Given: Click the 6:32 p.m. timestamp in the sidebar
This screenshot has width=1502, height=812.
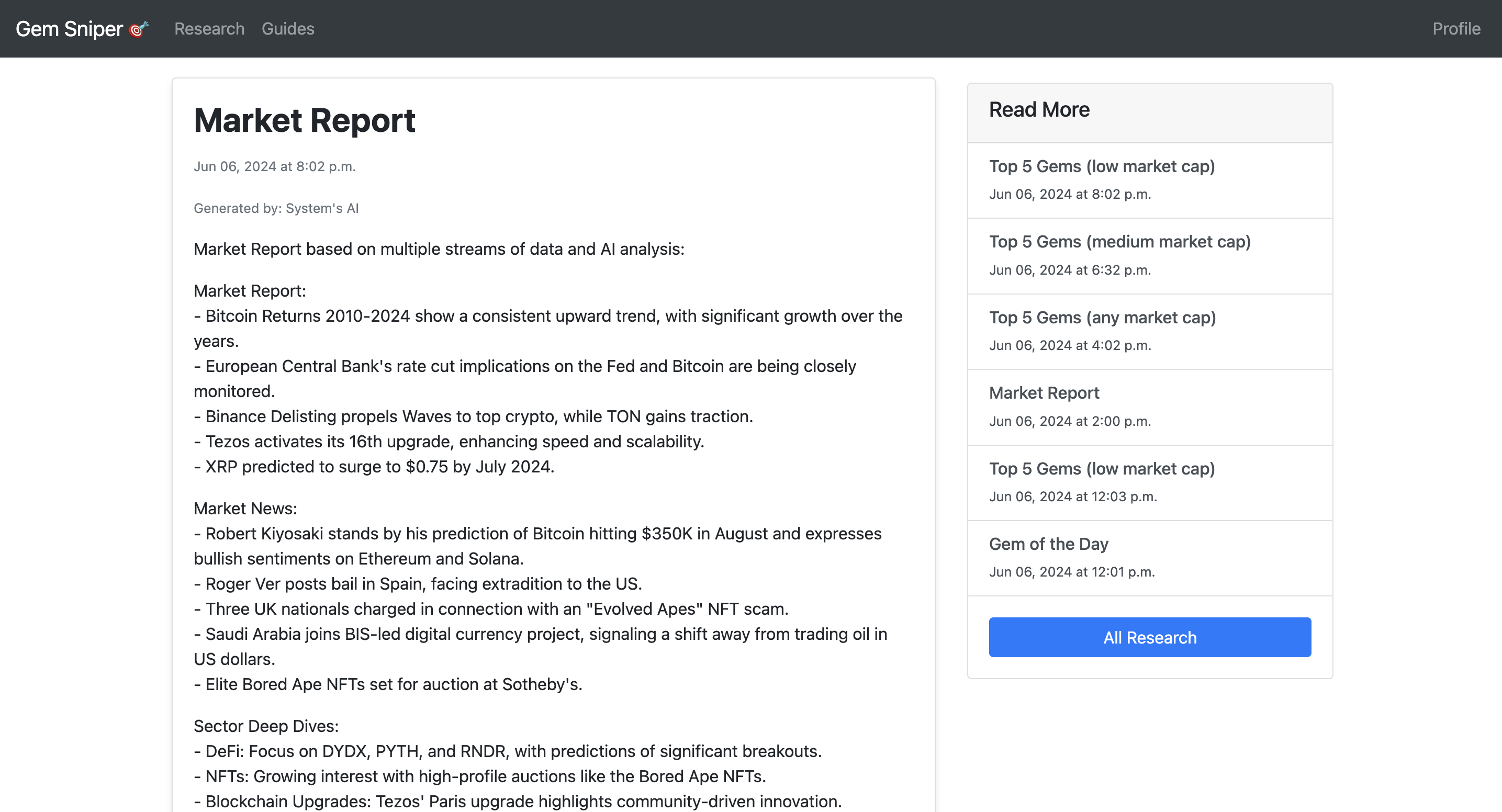Looking at the screenshot, I should (x=1069, y=270).
